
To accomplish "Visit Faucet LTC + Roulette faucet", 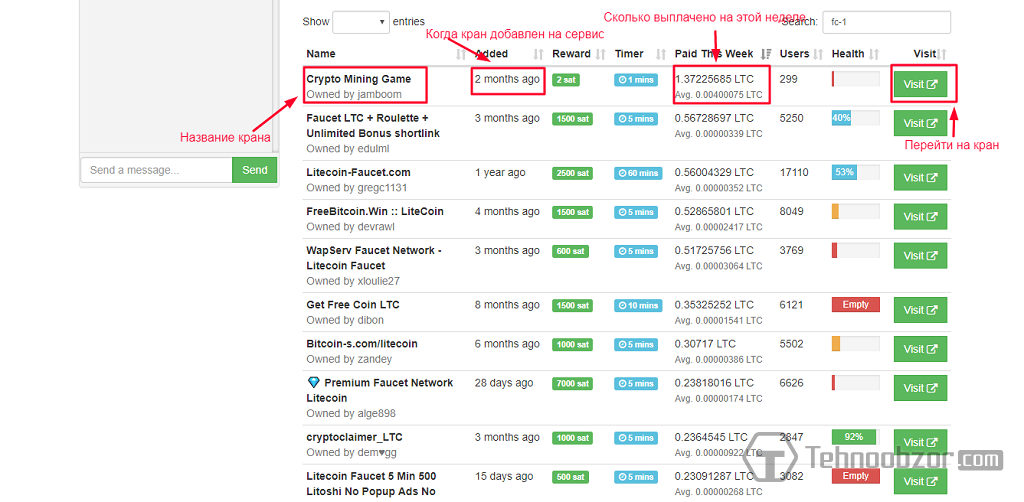I will [920, 123].
